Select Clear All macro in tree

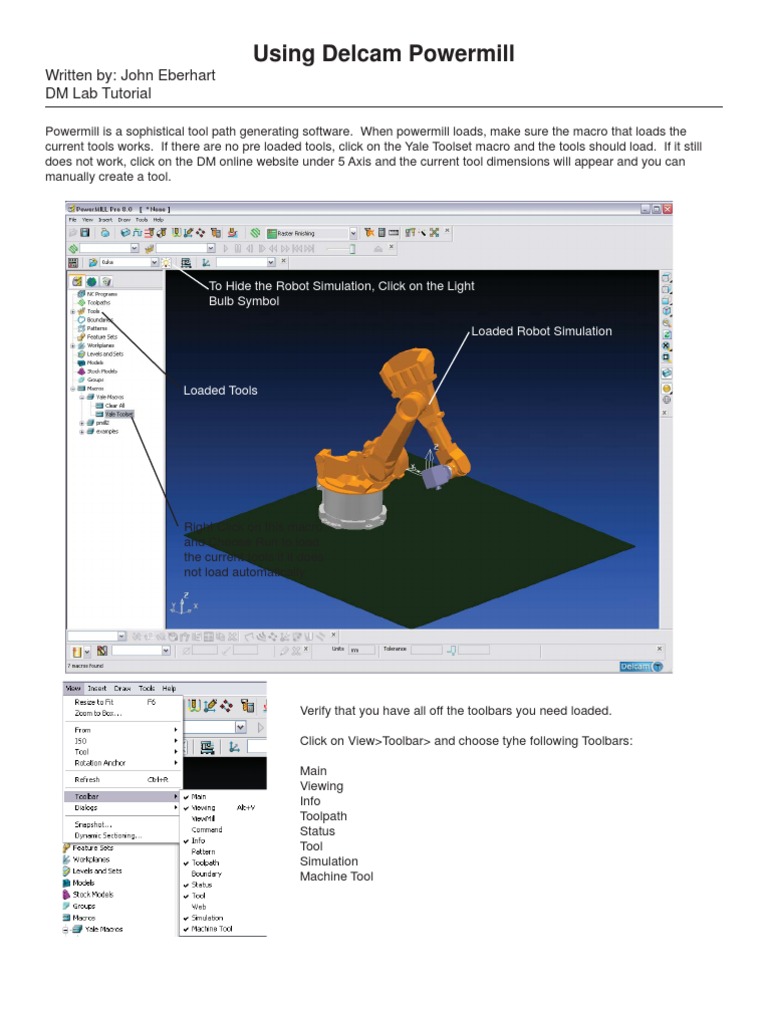click(115, 406)
